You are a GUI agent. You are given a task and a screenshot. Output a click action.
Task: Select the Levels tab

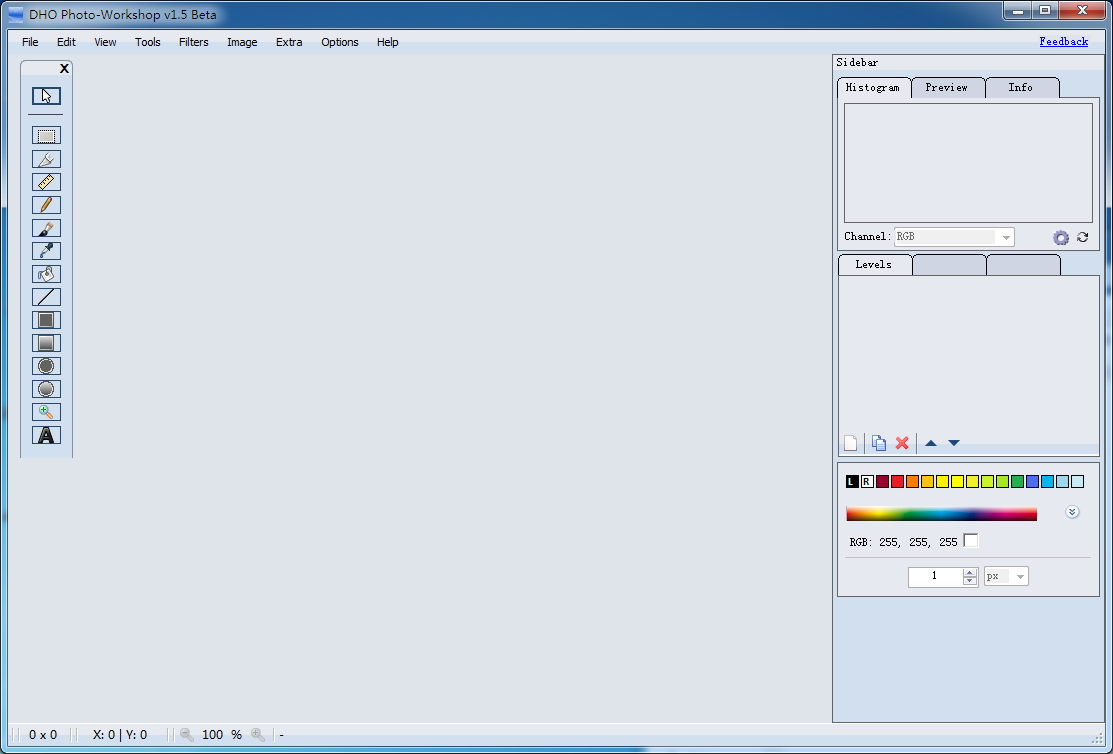click(x=874, y=264)
